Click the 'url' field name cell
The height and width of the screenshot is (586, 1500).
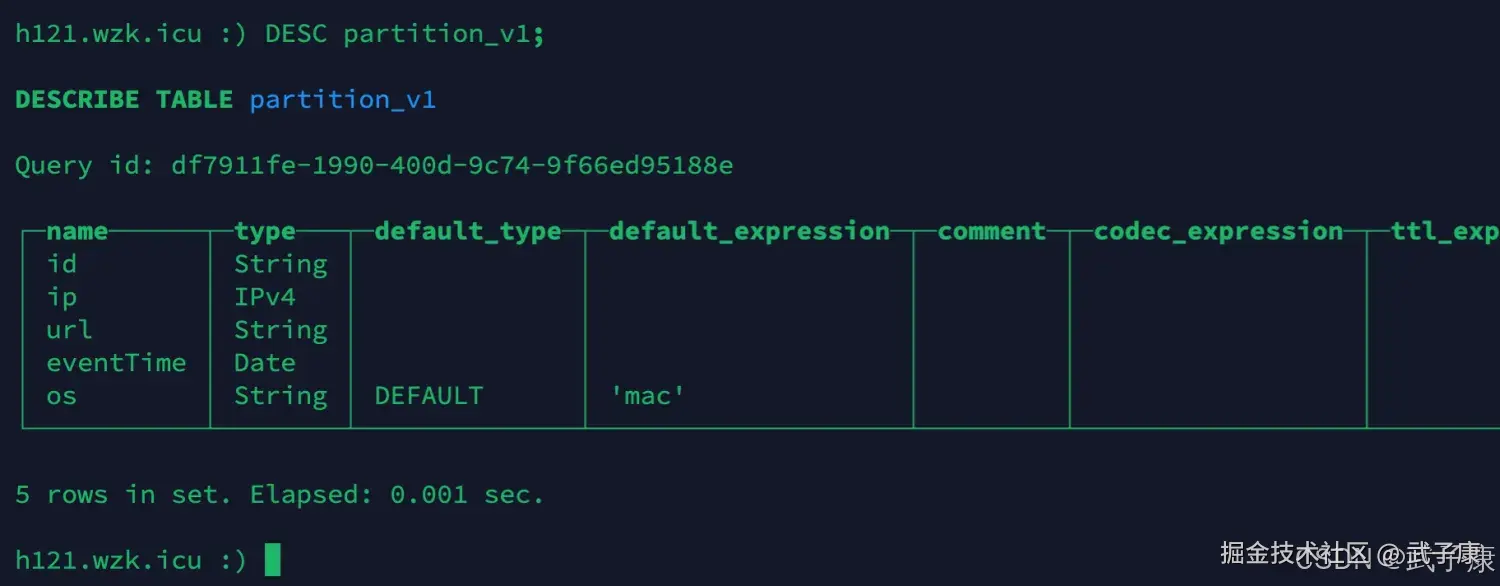(x=69, y=330)
